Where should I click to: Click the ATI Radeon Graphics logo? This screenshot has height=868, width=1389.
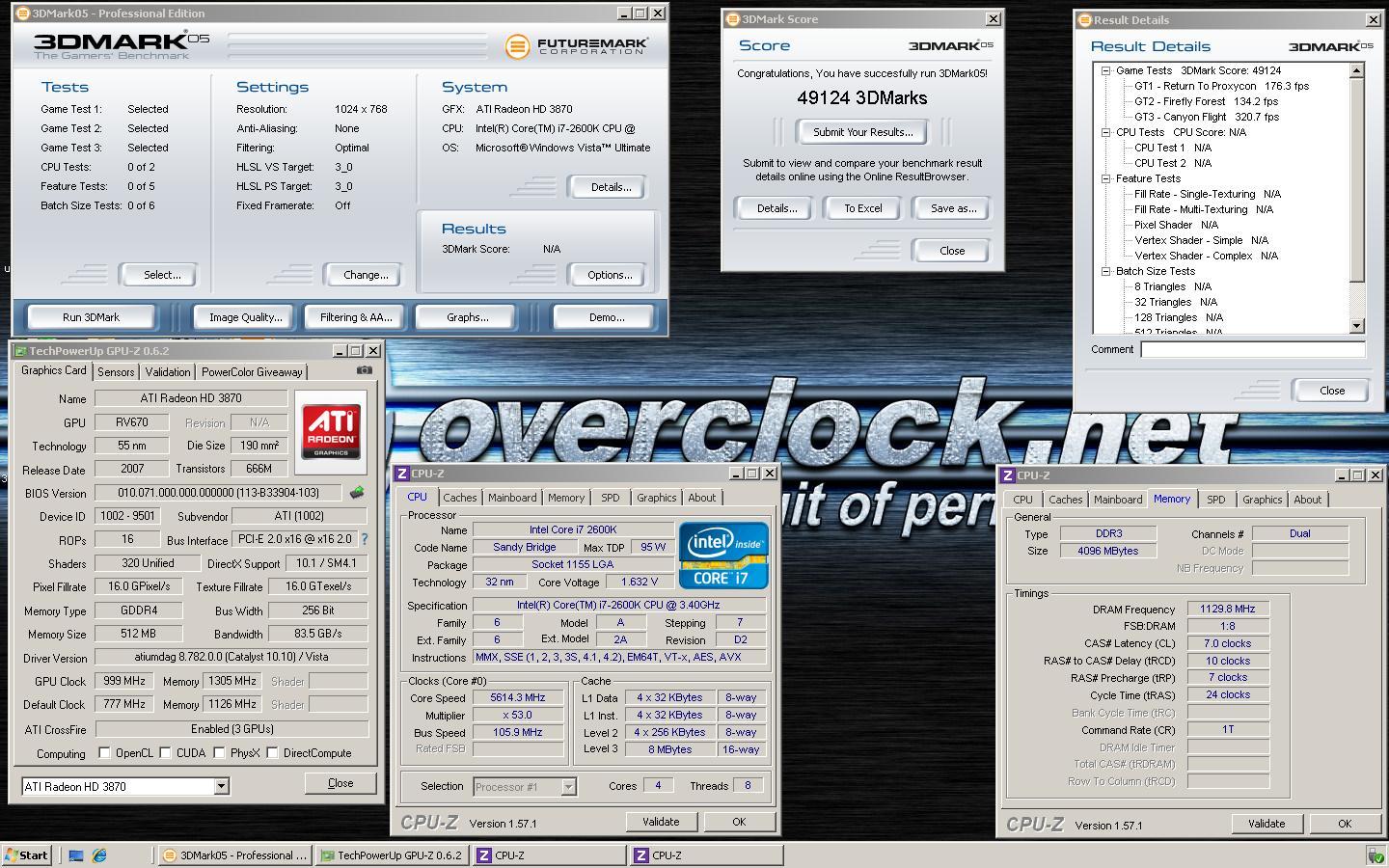[x=332, y=430]
